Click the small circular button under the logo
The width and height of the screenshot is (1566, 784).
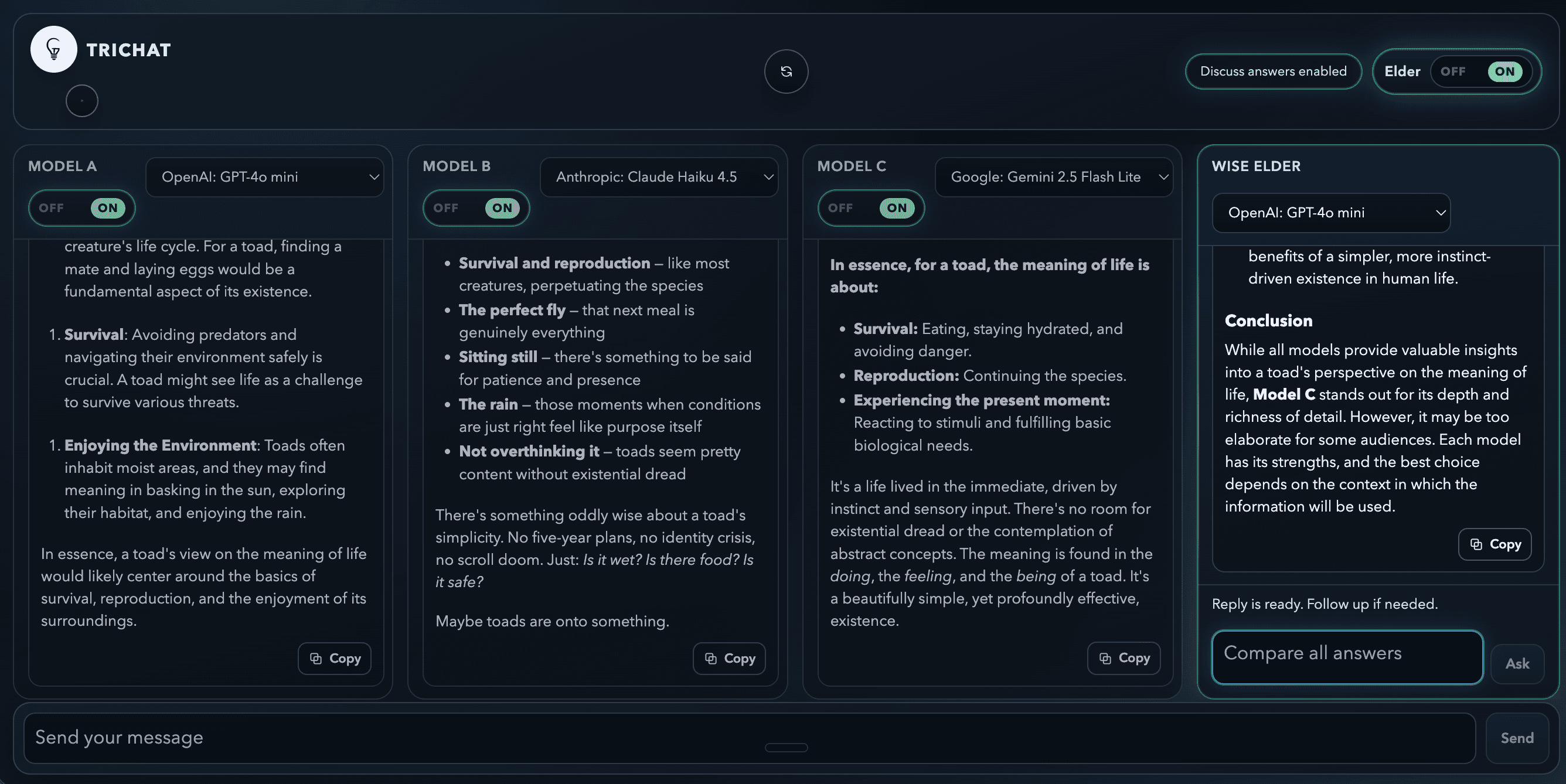pyautogui.click(x=81, y=101)
